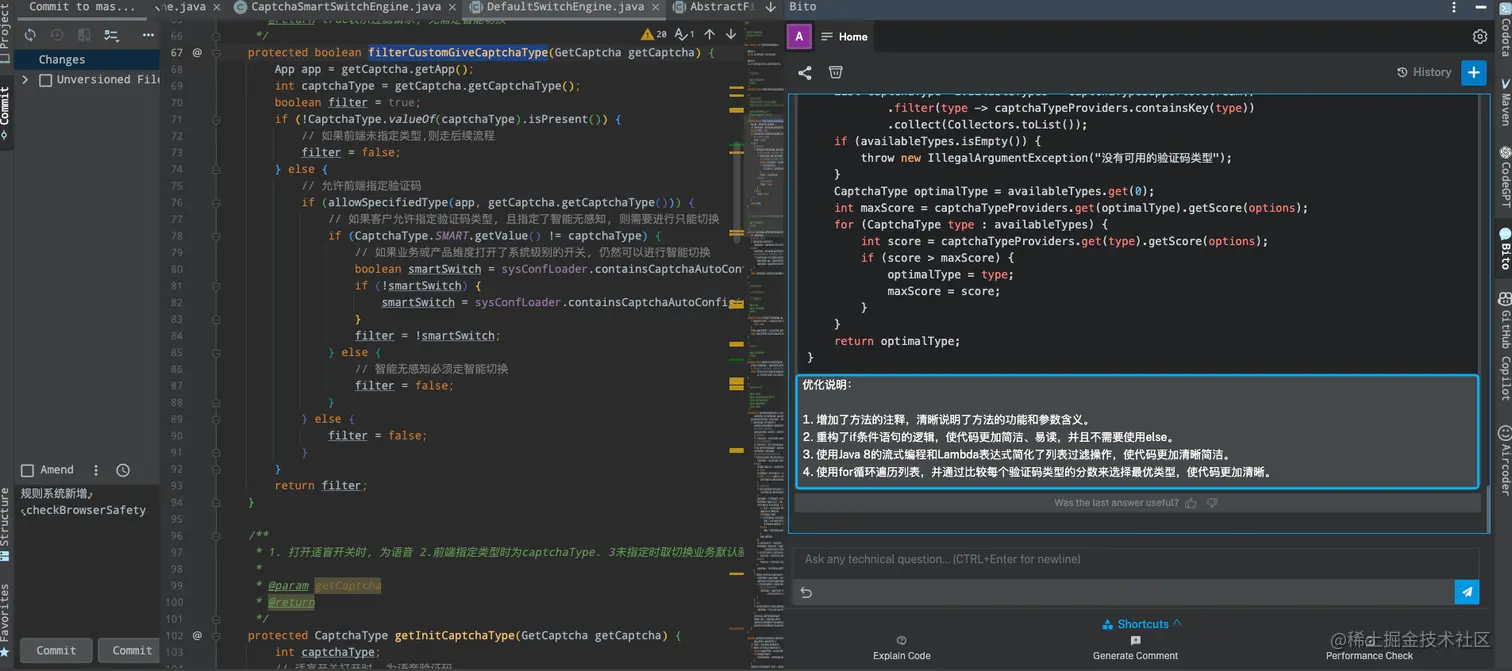Click the undo arrow below Bito input
Viewport: 1512px width, 671px height.
coord(806,592)
